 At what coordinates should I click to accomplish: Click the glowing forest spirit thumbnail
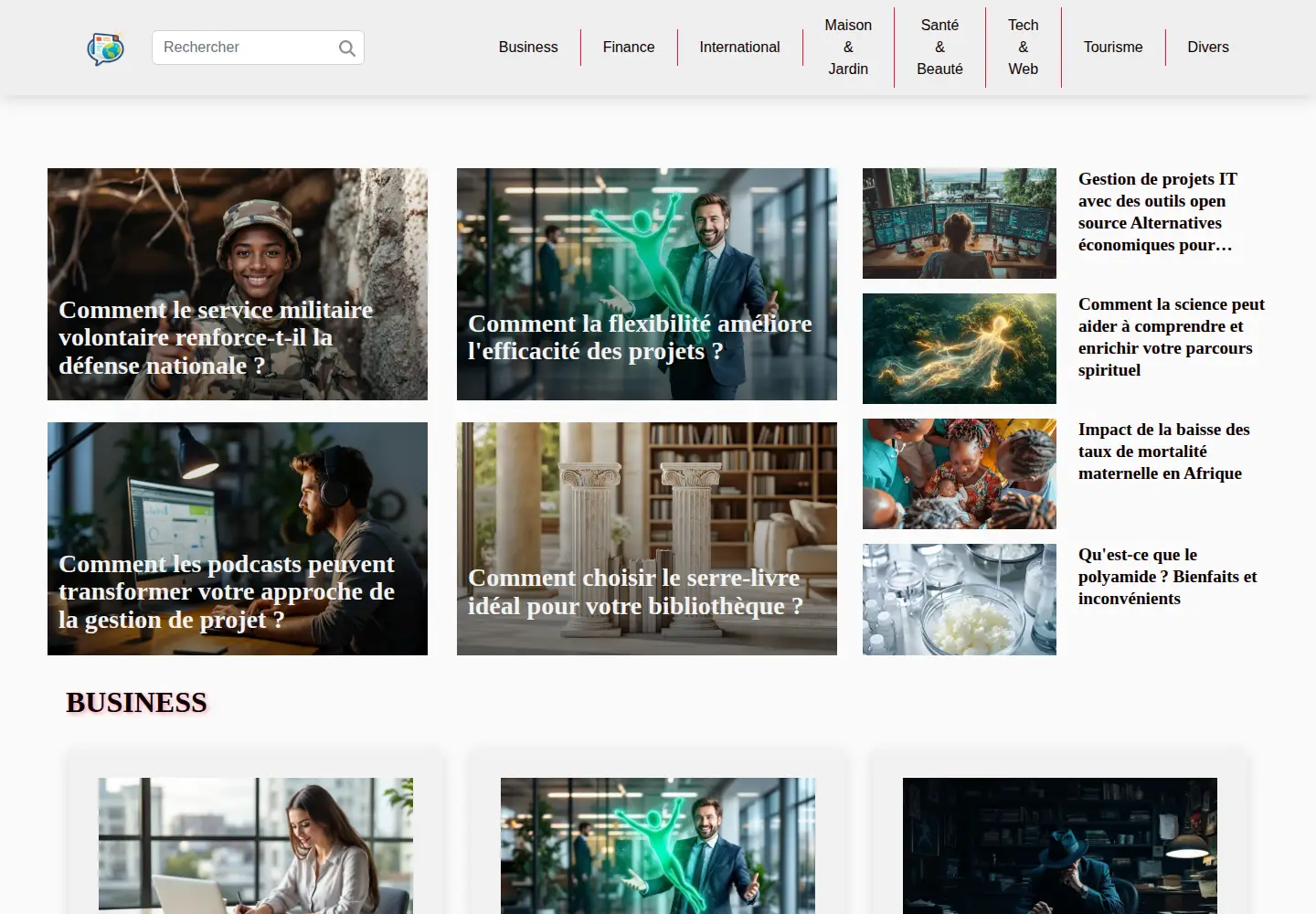pyautogui.click(x=960, y=348)
